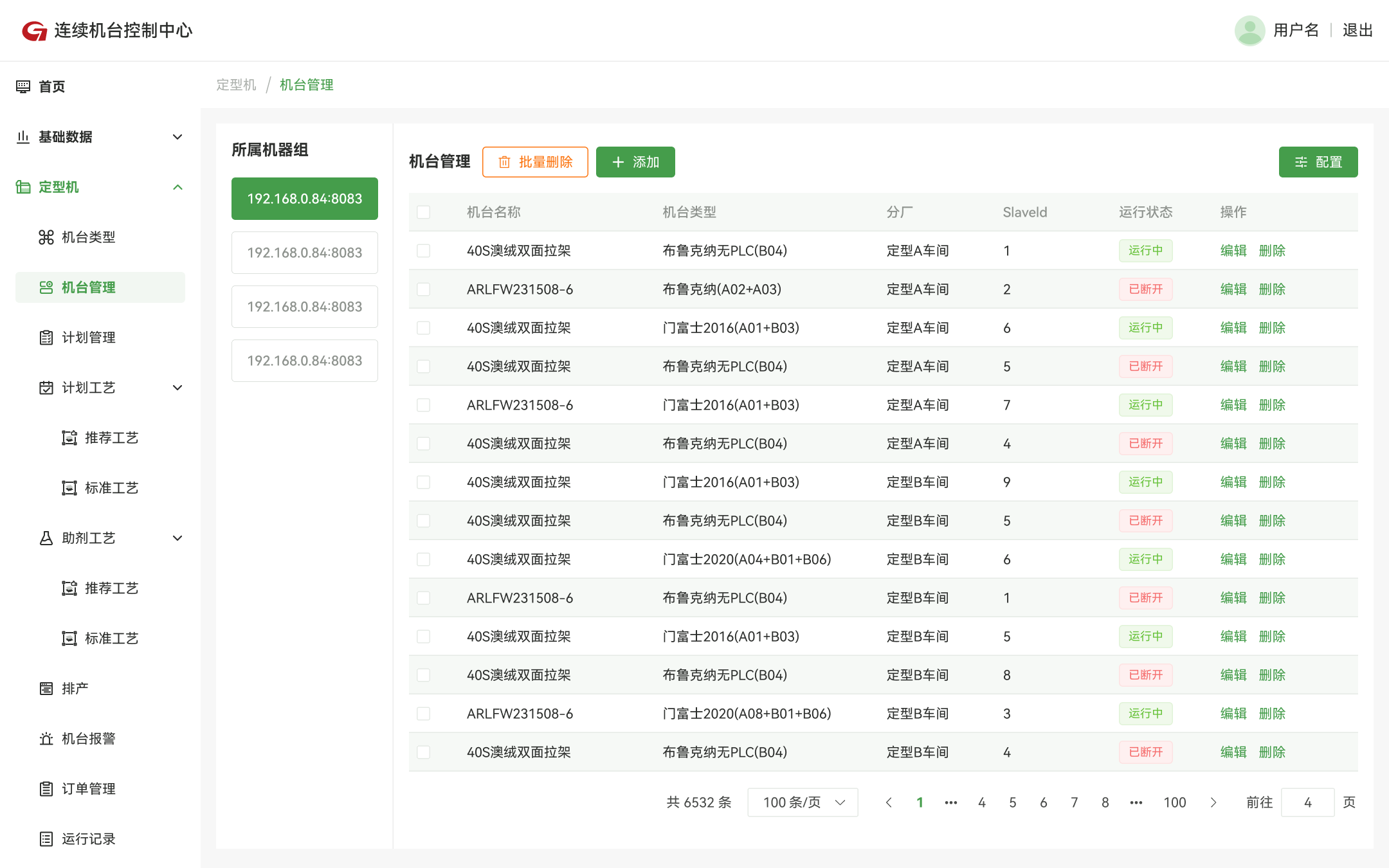
Task: Go to page 6
Action: click(1044, 802)
